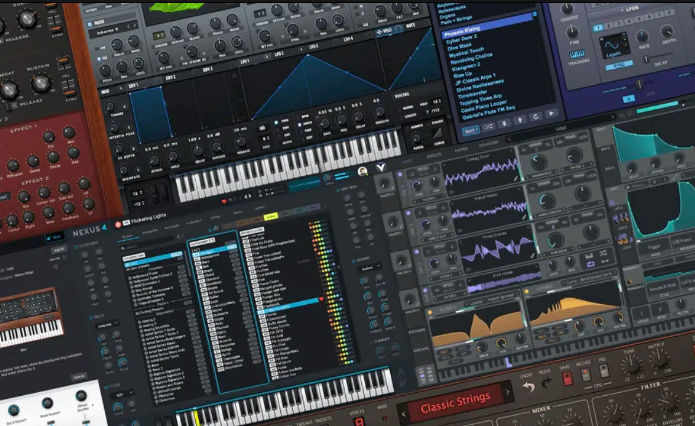Collapse the LFOS section arrow

tap(621, 10)
